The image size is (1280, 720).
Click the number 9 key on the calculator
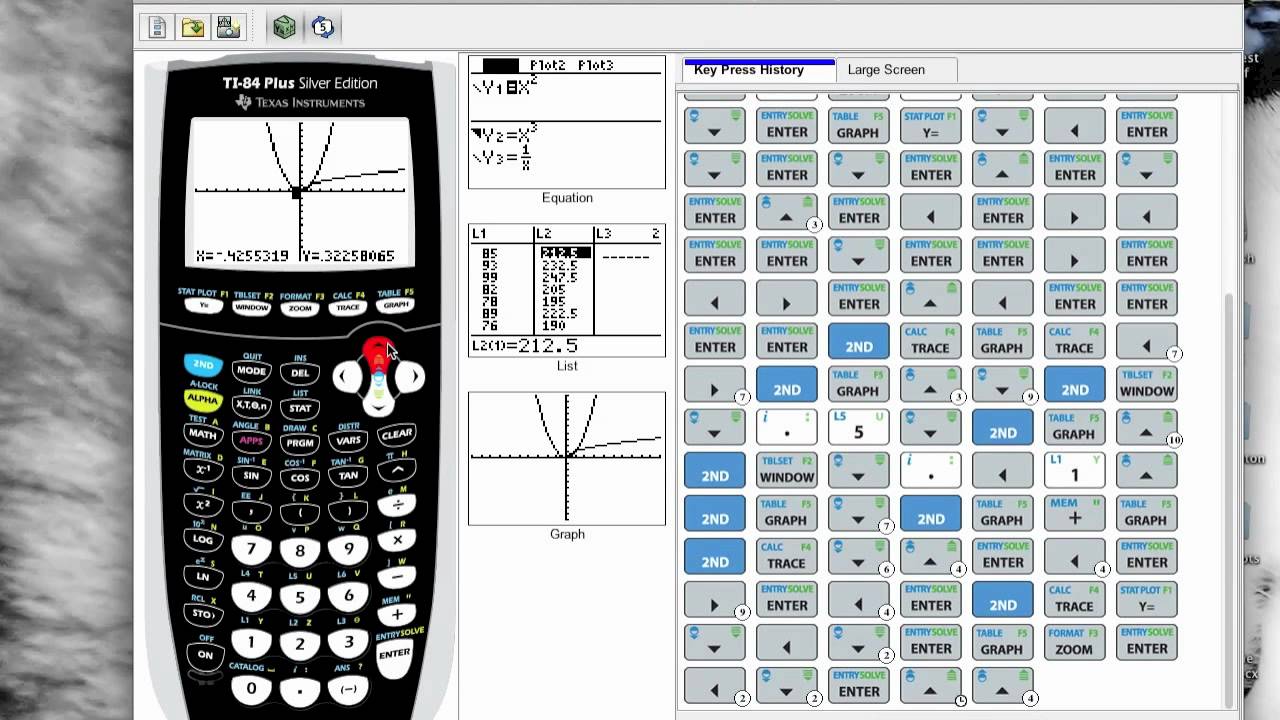pyautogui.click(x=348, y=549)
